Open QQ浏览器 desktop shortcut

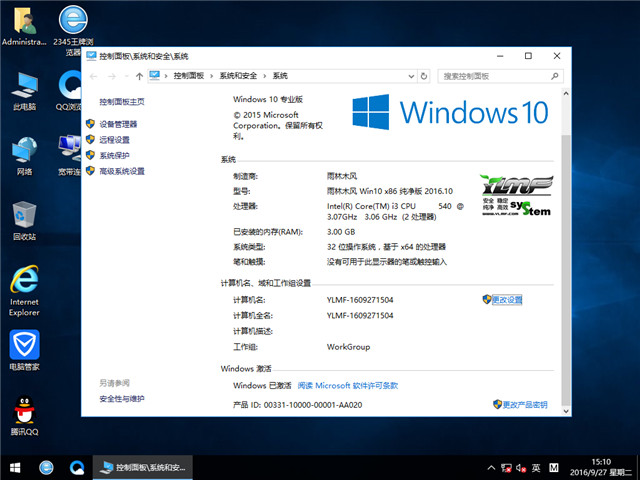(70, 91)
